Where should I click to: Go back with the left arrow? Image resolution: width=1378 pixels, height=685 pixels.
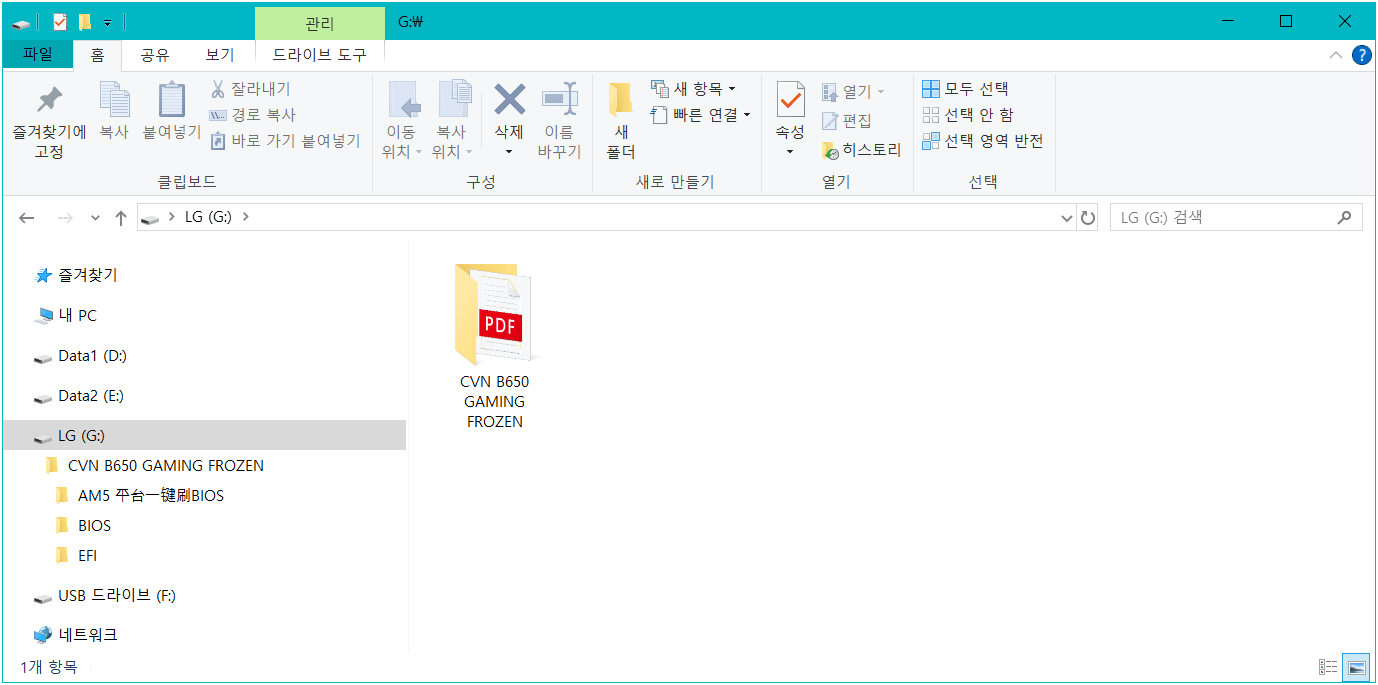click(x=27, y=217)
